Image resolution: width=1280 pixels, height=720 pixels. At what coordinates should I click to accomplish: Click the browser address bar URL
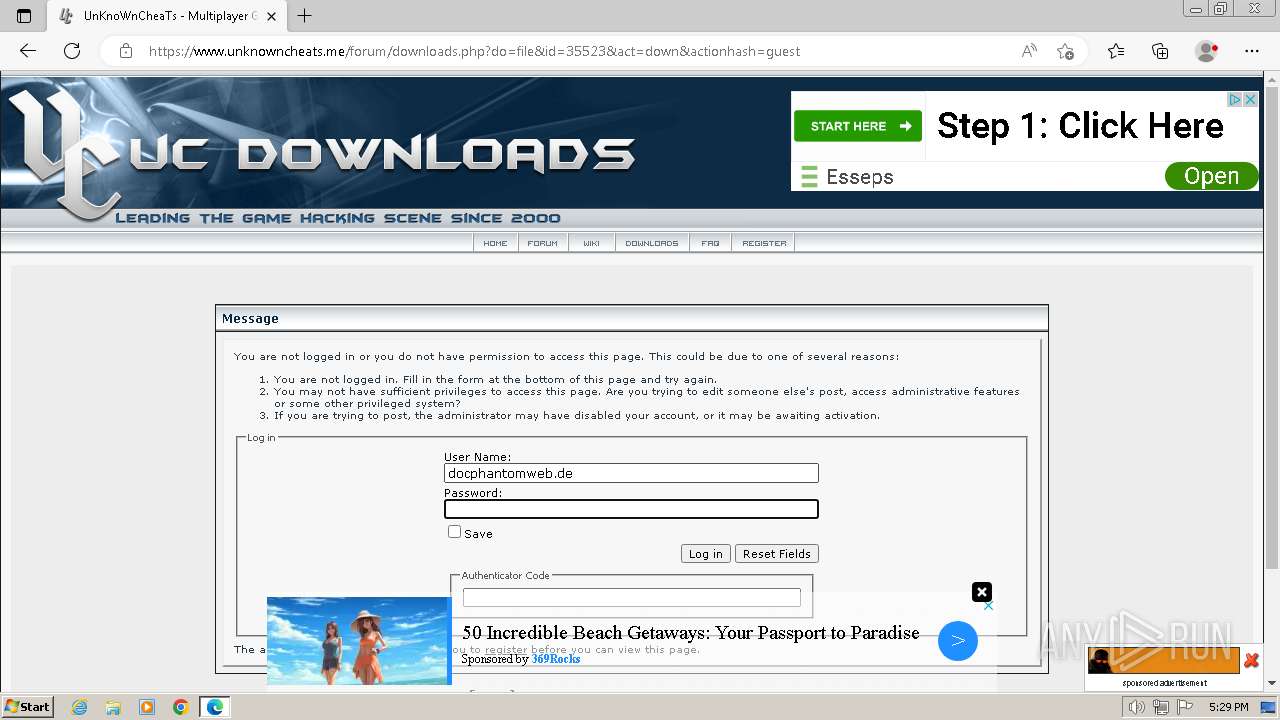point(474,51)
